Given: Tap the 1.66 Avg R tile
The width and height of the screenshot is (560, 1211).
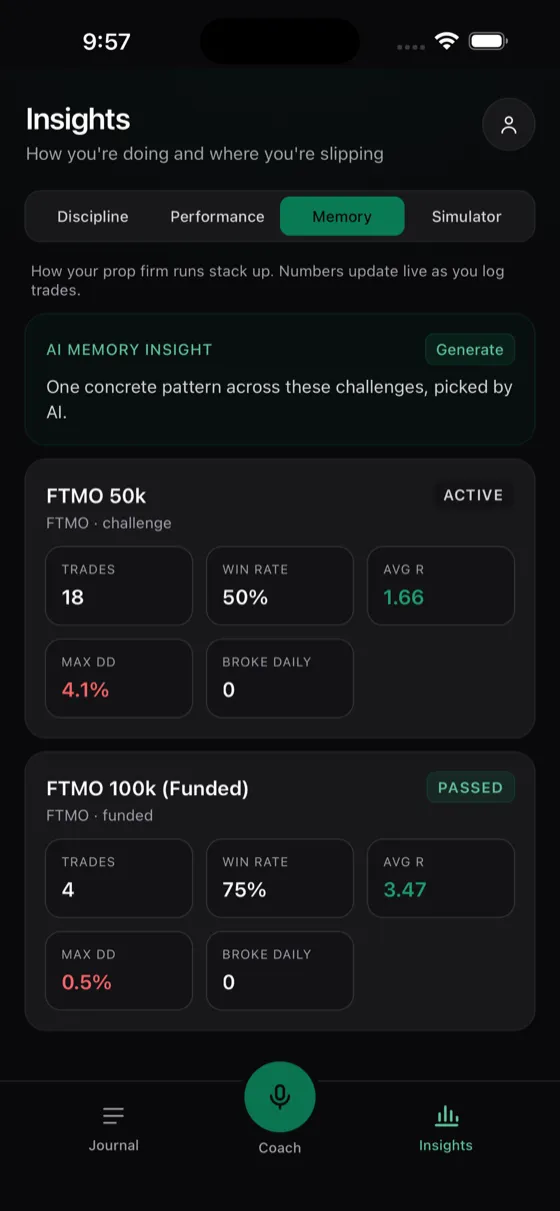Looking at the screenshot, I should pos(441,586).
